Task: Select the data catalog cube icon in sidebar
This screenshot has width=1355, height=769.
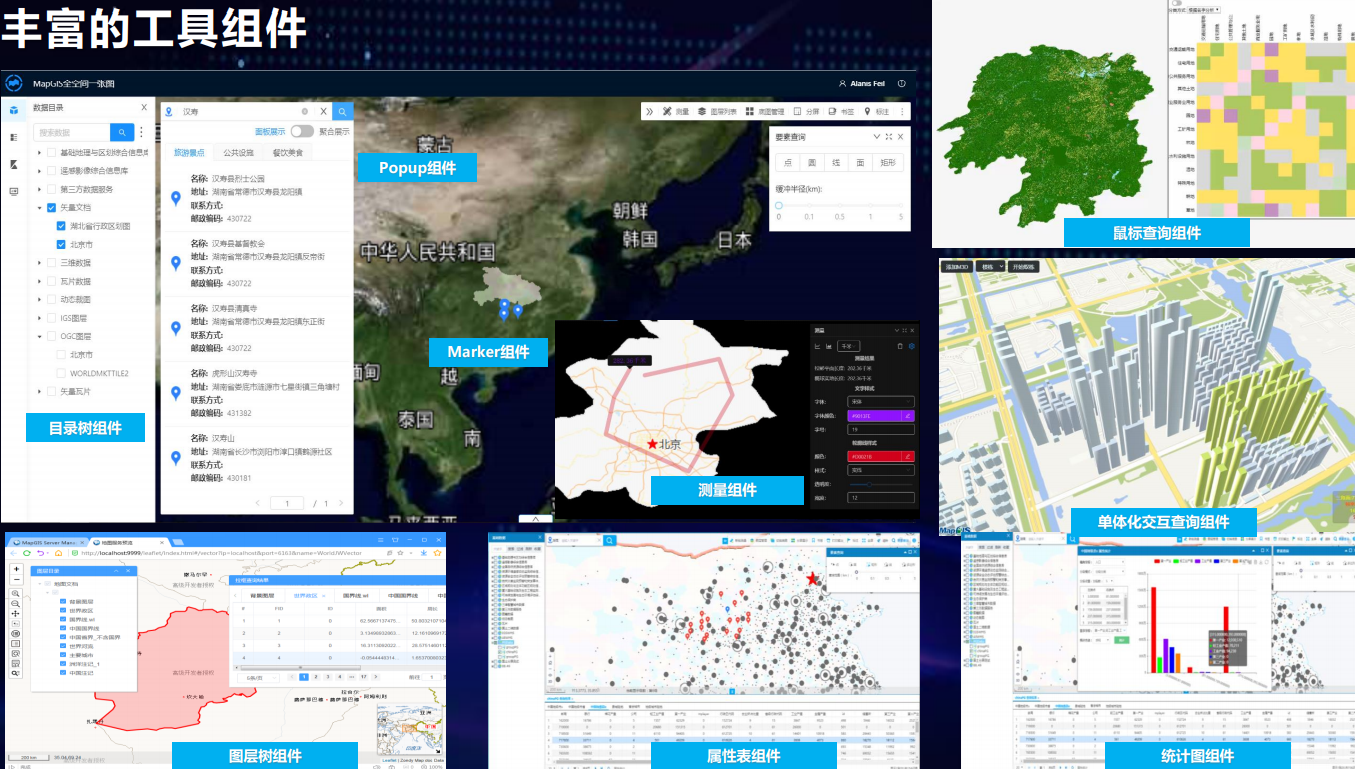Action: 14,111
